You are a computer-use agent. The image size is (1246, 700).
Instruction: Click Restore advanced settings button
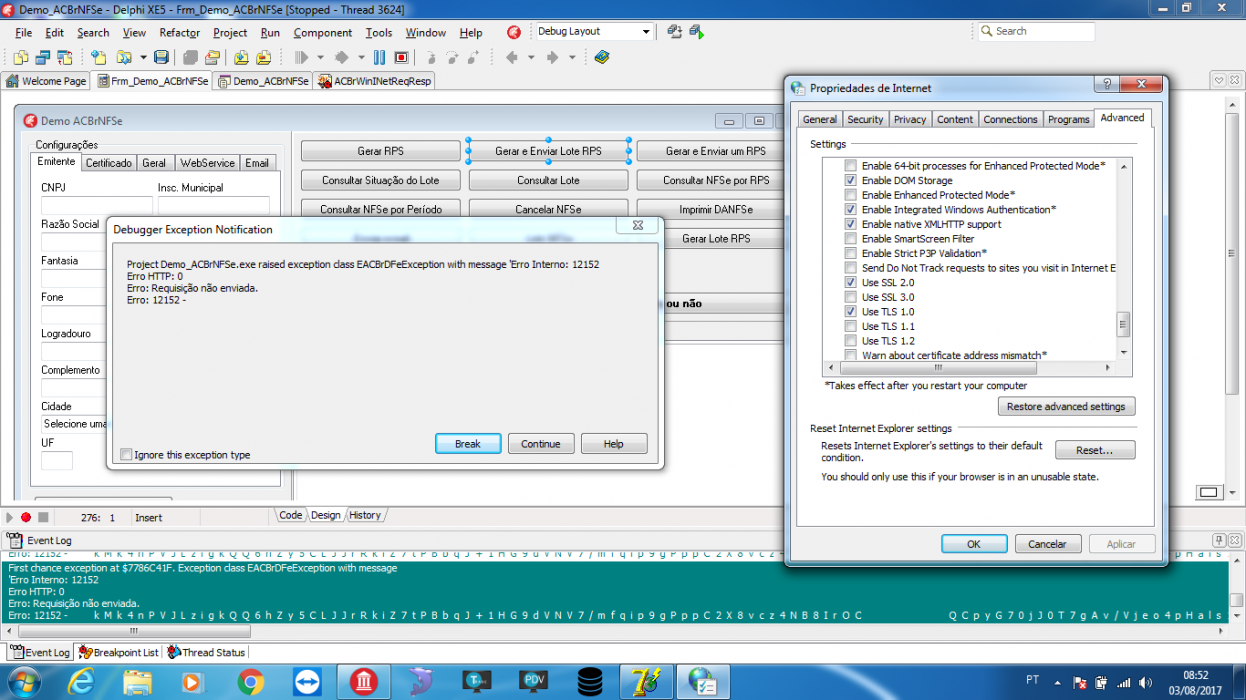pos(1066,407)
